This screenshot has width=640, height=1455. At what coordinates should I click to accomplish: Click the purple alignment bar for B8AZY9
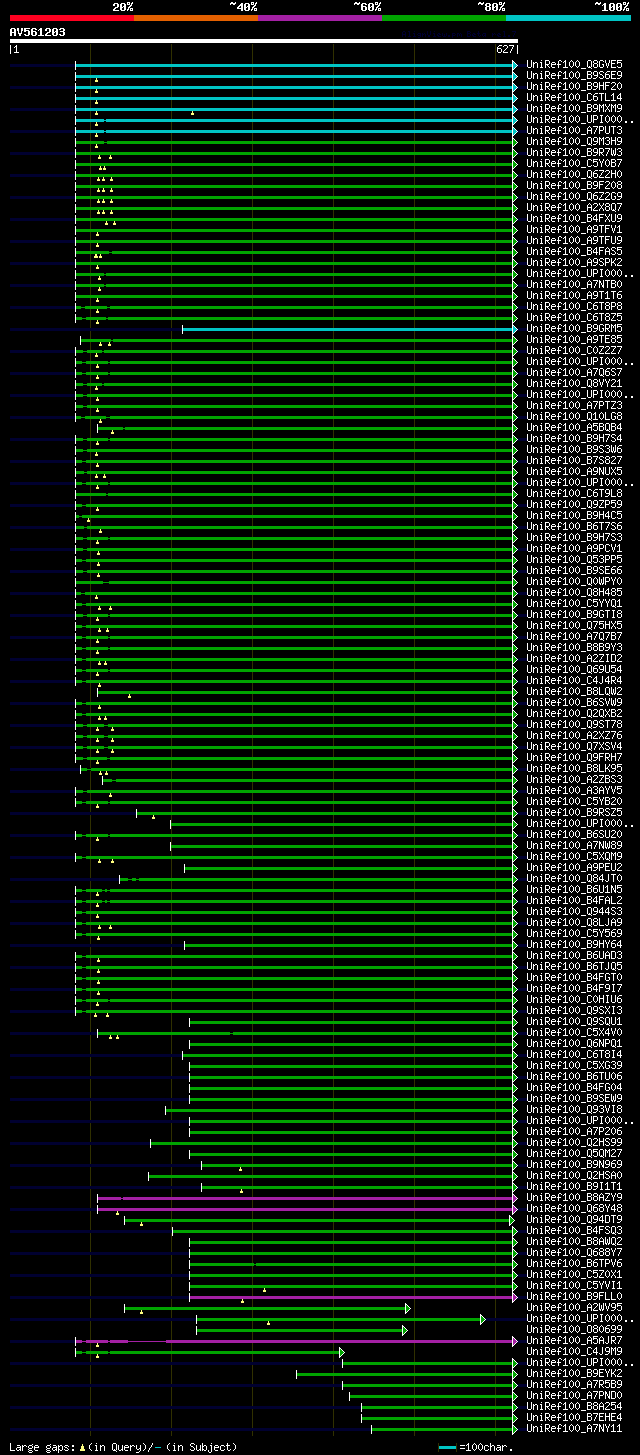tap(307, 1197)
